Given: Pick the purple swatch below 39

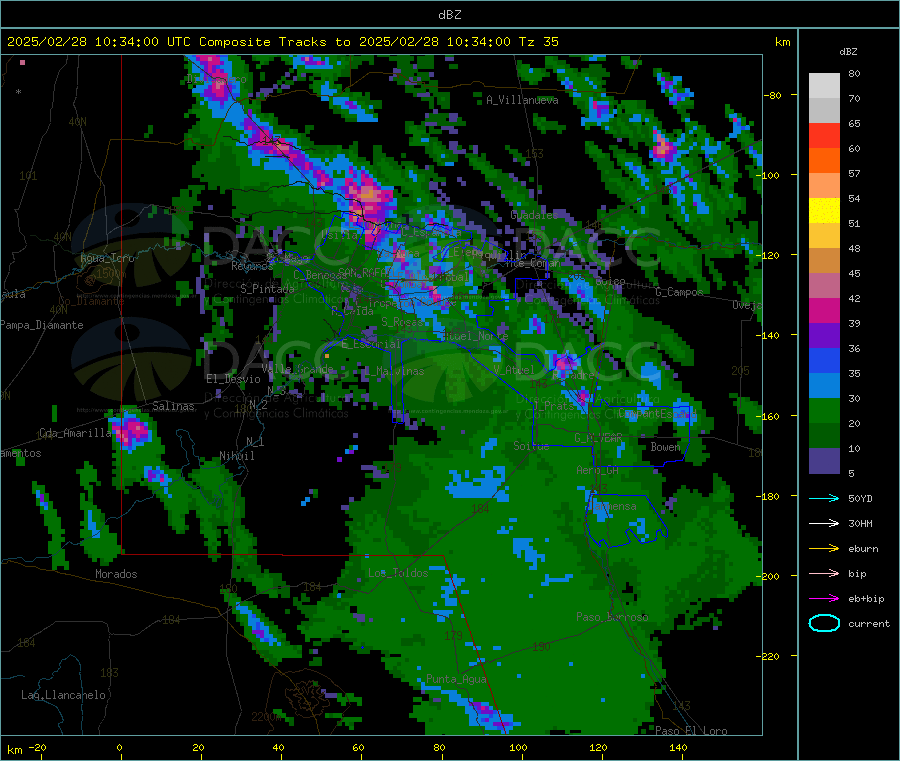Looking at the screenshot, I should [x=824, y=336].
